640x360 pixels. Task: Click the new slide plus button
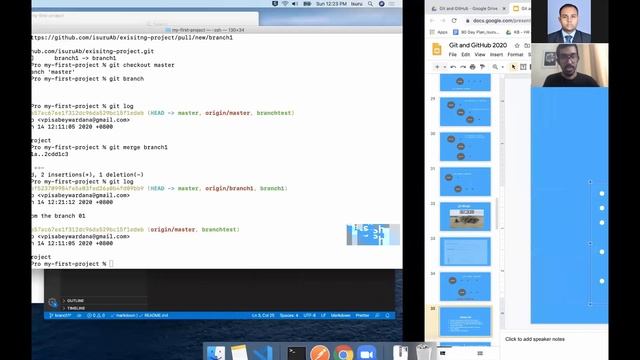pyautogui.click(x=437, y=67)
